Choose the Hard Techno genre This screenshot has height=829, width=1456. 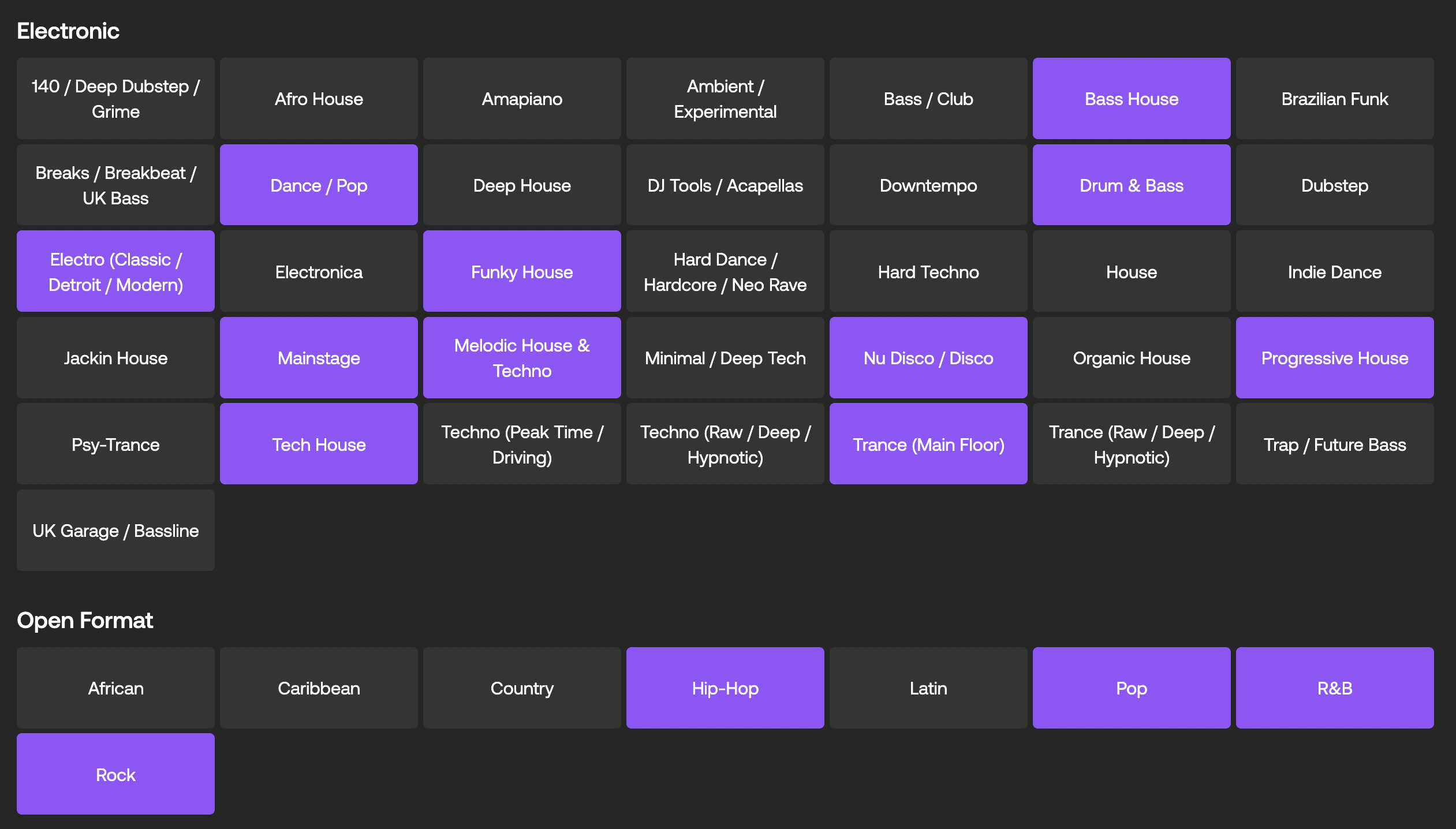(928, 271)
